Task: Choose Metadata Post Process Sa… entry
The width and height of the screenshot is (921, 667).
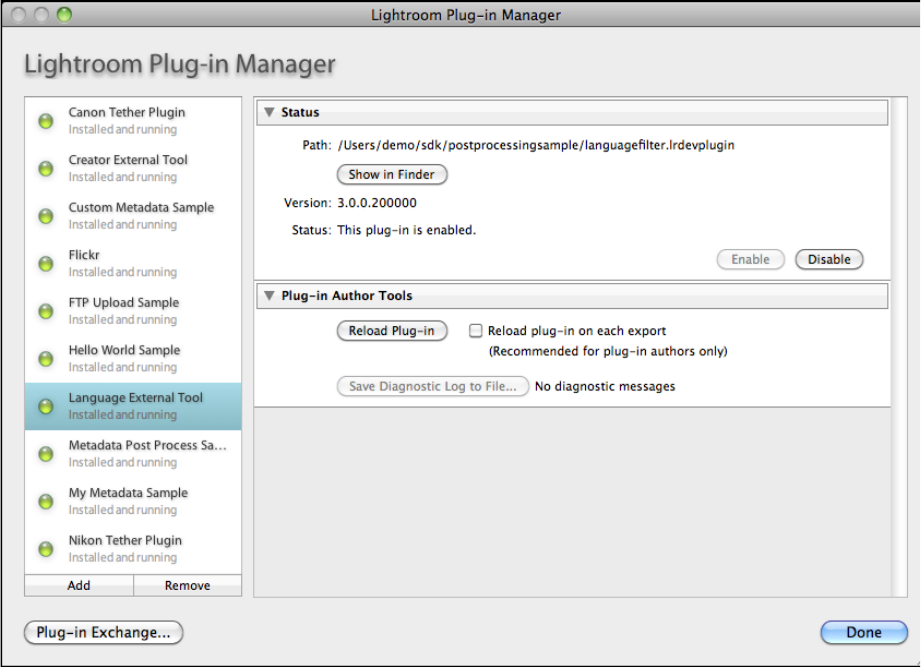Action: (133, 454)
